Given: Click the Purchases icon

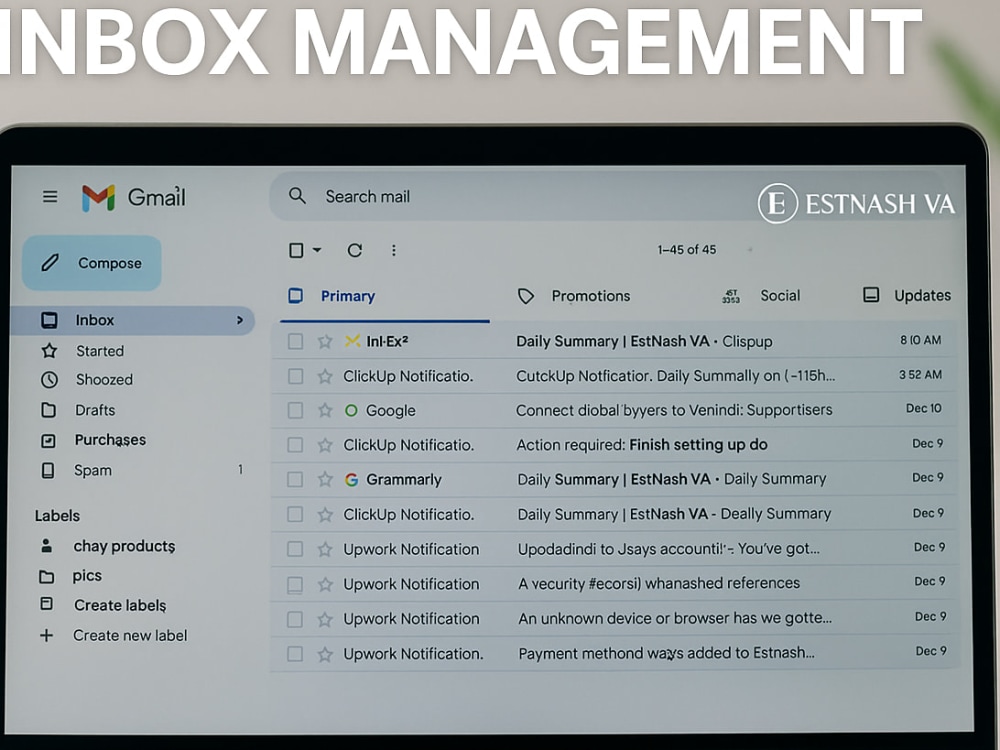Looking at the screenshot, I should click(48, 441).
